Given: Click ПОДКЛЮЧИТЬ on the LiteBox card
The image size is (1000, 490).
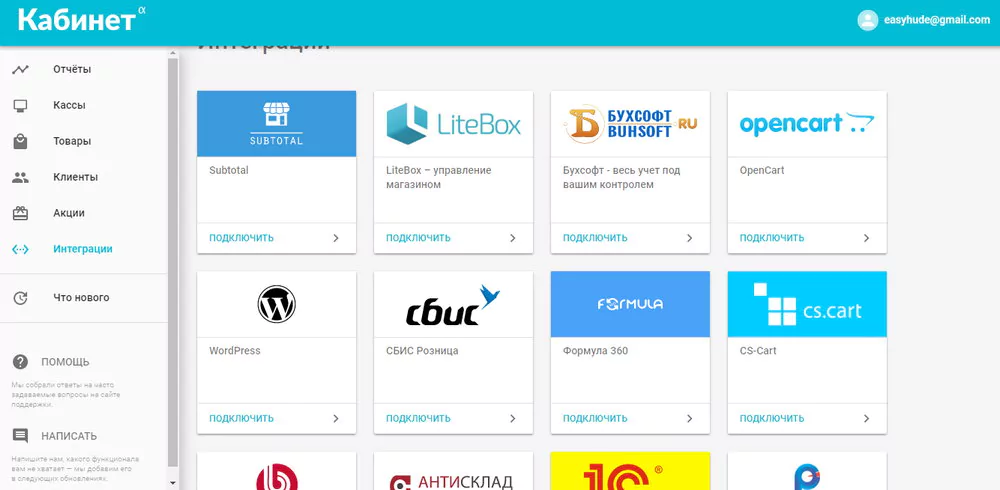Looking at the screenshot, I should (x=418, y=238).
